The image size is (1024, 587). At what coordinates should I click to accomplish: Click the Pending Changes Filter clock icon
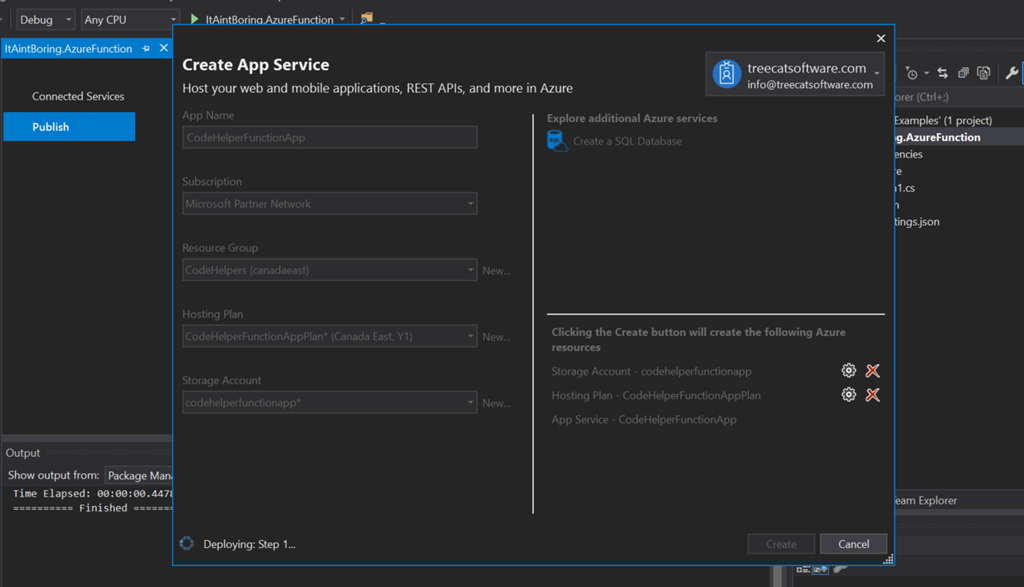click(912, 73)
